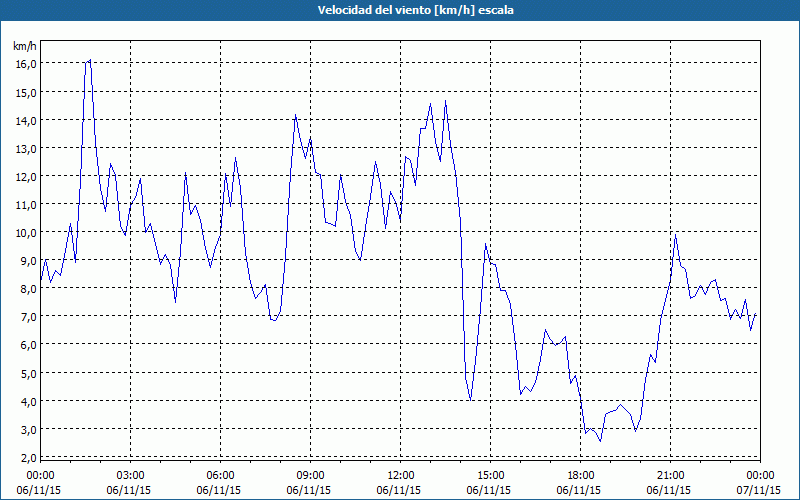
Task: Click the '8,0' y-axis label
Action: click(x=28, y=289)
